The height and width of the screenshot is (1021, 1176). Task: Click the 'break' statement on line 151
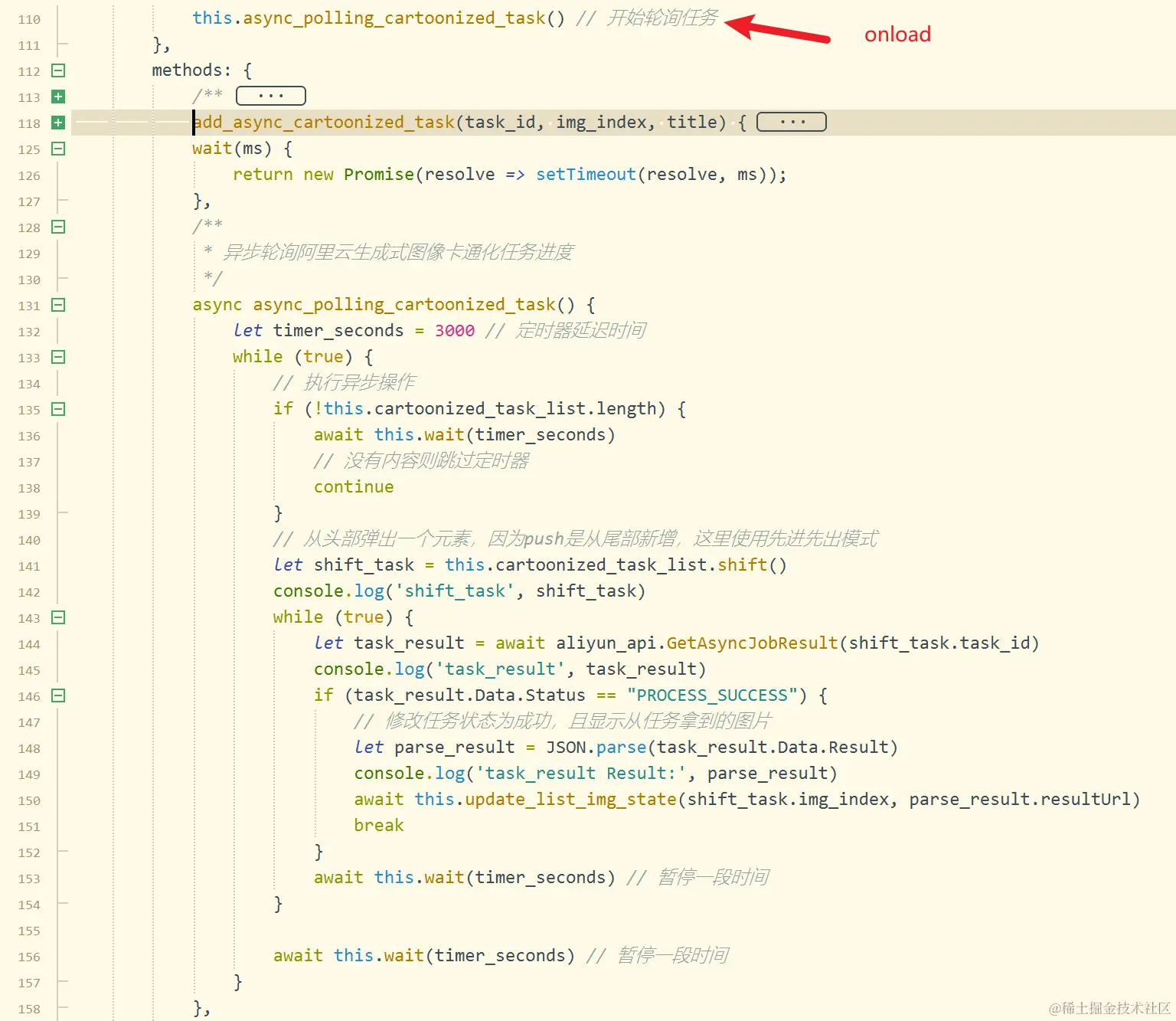tap(379, 825)
